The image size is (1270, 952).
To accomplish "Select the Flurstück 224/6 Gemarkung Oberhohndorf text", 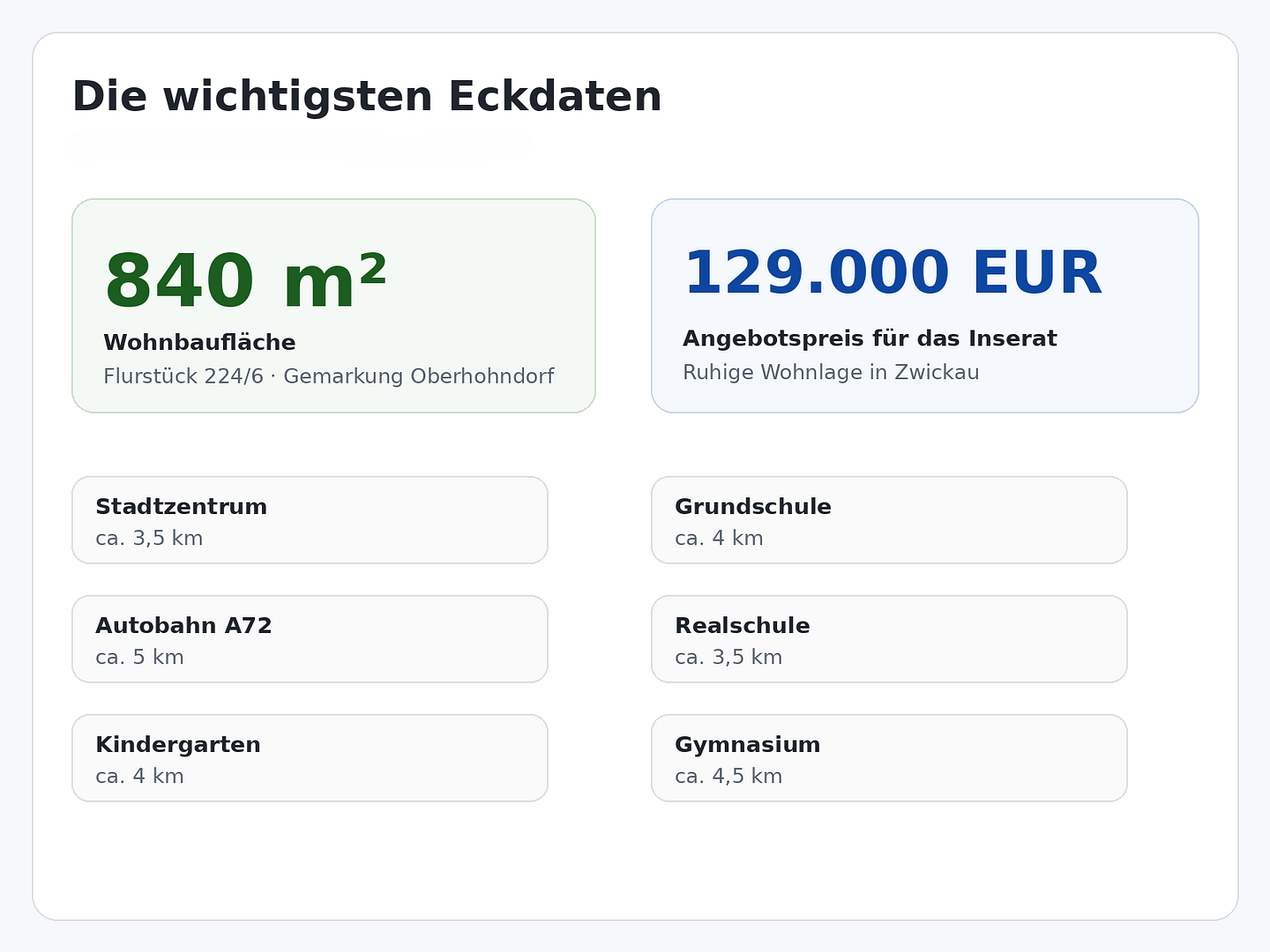I will 329,376.
